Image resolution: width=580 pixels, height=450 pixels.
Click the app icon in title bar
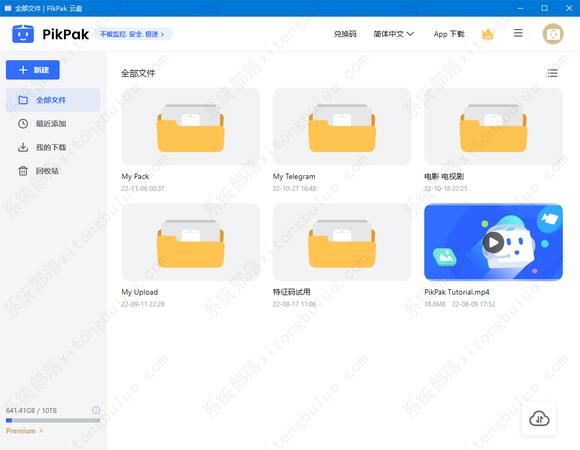point(8,8)
